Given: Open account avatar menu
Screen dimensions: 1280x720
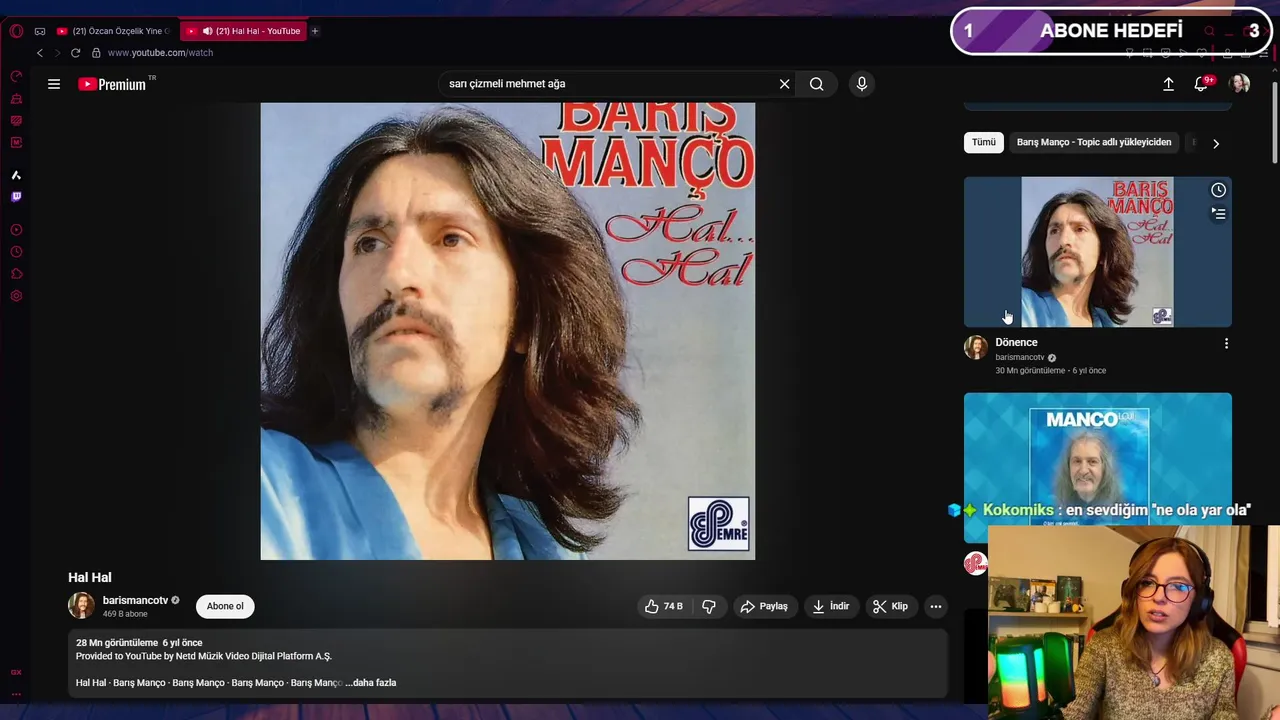Looking at the screenshot, I should pyautogui.click(x=1240, y=84).
